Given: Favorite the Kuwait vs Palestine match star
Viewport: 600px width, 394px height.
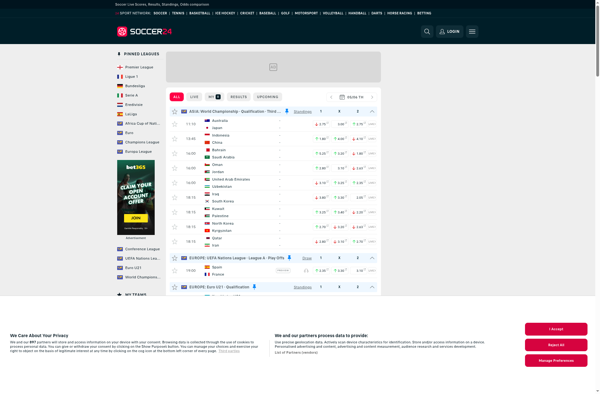Looking at the screenshot, I should tap(174, 212).
